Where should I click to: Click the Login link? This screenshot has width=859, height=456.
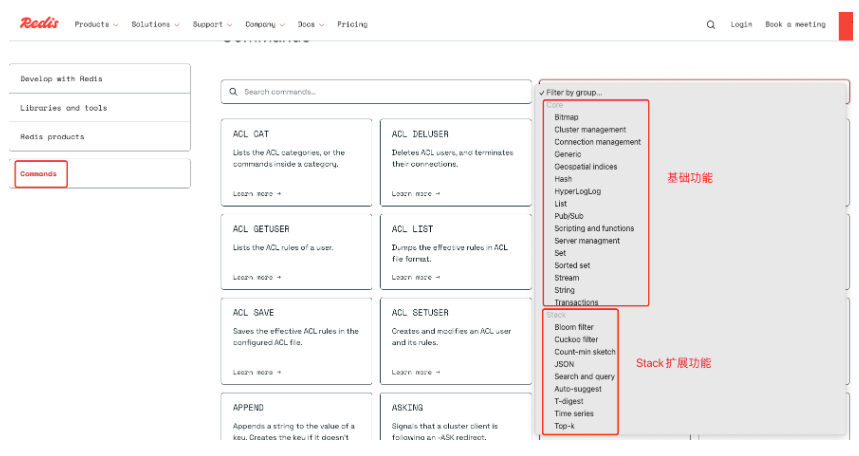tap(741, 24)
